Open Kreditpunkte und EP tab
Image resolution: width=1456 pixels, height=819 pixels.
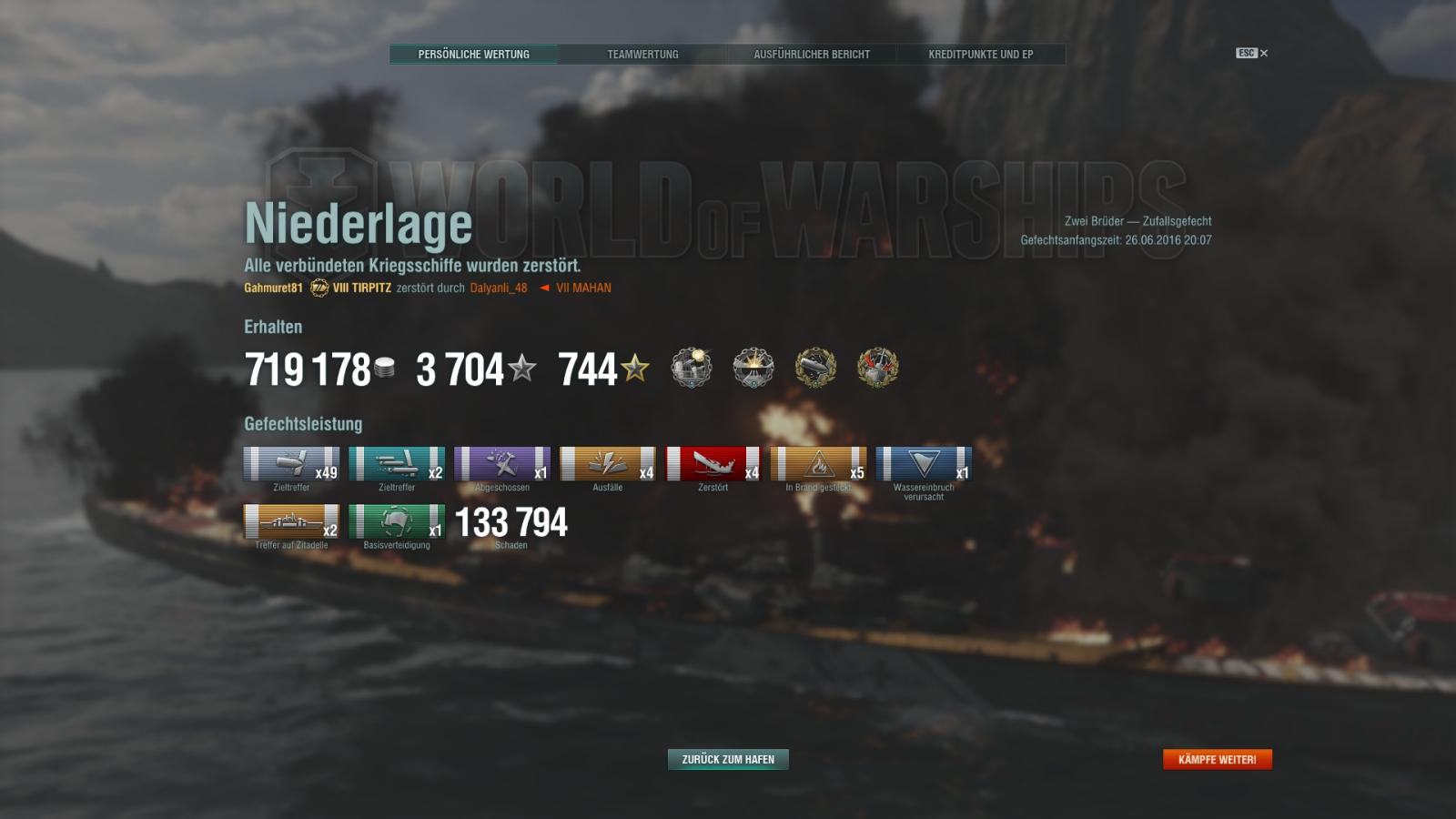(981, 55)
